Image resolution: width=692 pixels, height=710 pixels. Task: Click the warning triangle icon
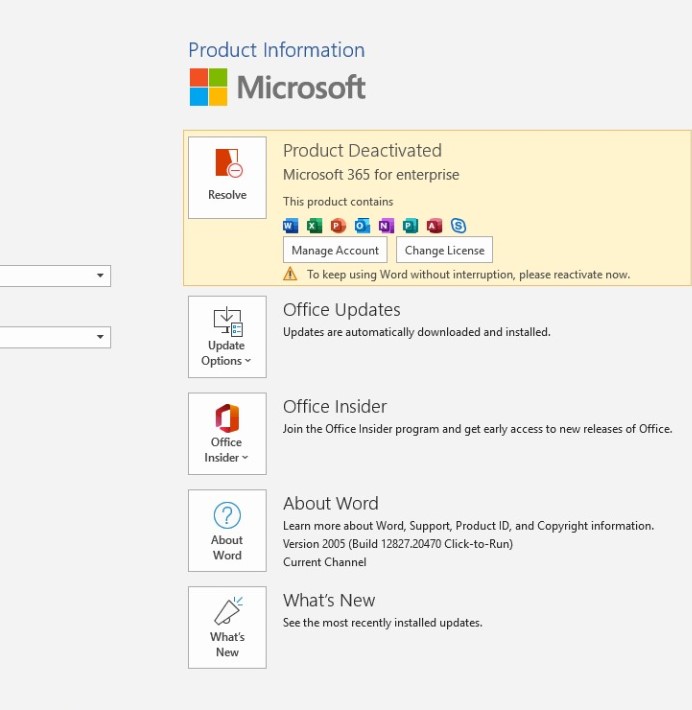click(290, 274)
